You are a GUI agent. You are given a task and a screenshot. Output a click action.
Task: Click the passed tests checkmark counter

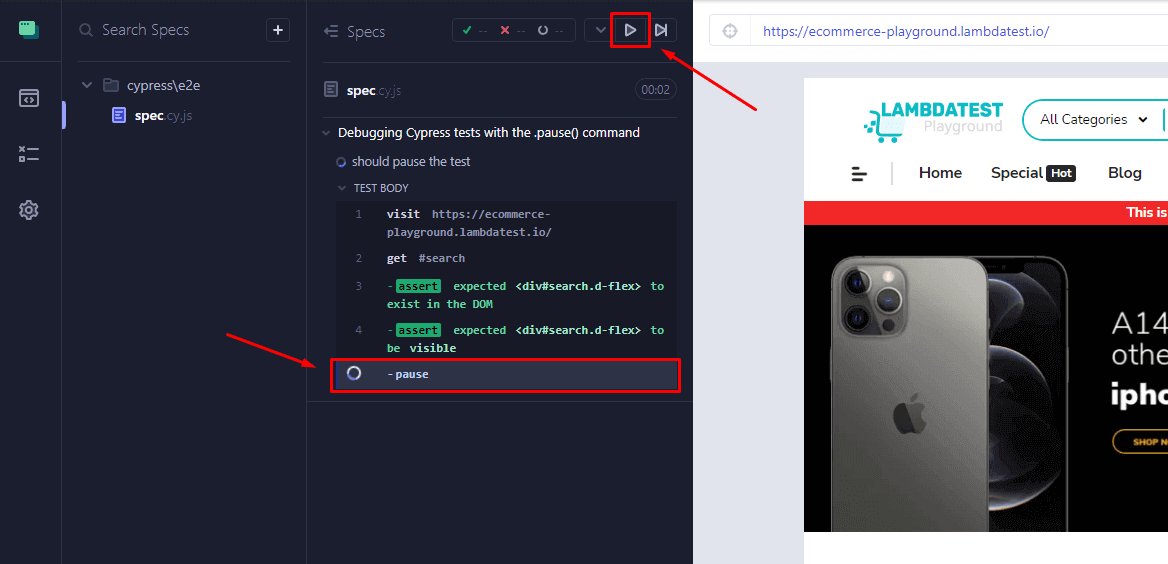(474, 31)
